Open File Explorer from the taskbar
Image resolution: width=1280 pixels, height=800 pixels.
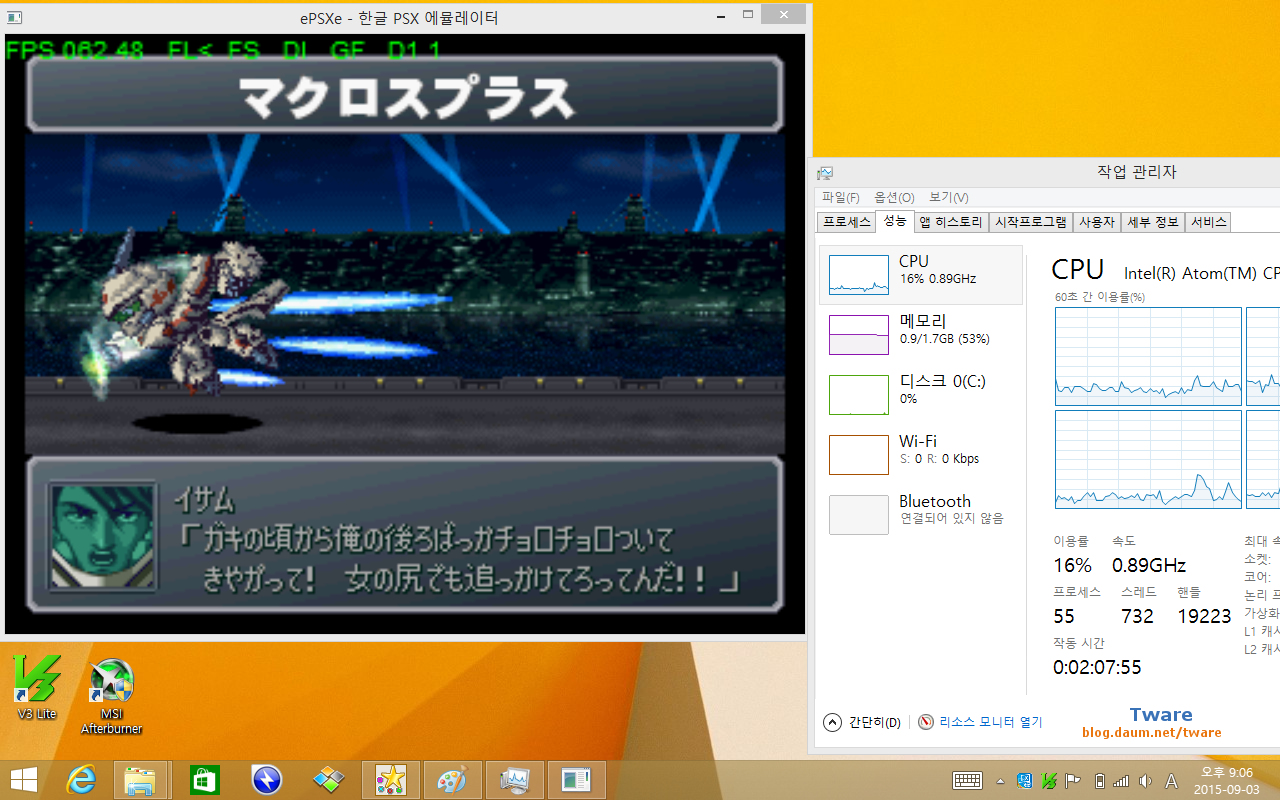[140, 780]
